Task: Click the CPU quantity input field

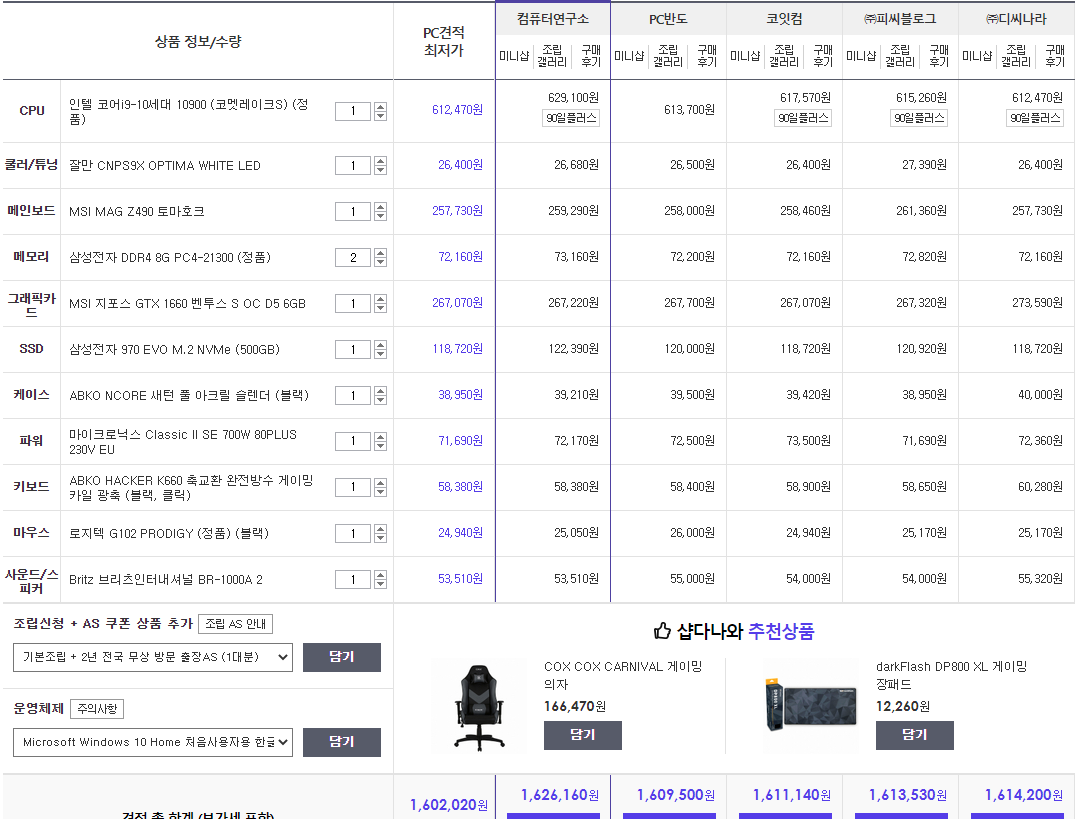Action: [353, 111]
